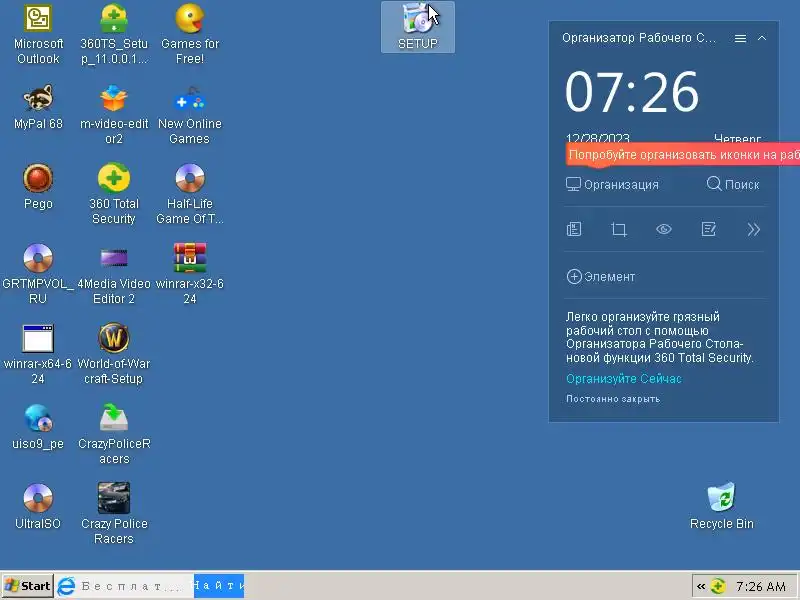The image size is (800, 600).
Task: Click the Найти search button
Action: pyautogui.click(x=218, y=586)
